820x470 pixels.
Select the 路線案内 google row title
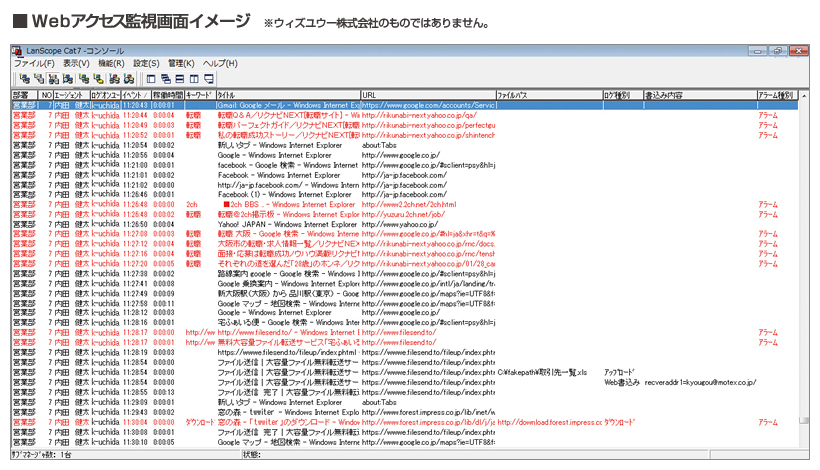[x=289, y=273]
